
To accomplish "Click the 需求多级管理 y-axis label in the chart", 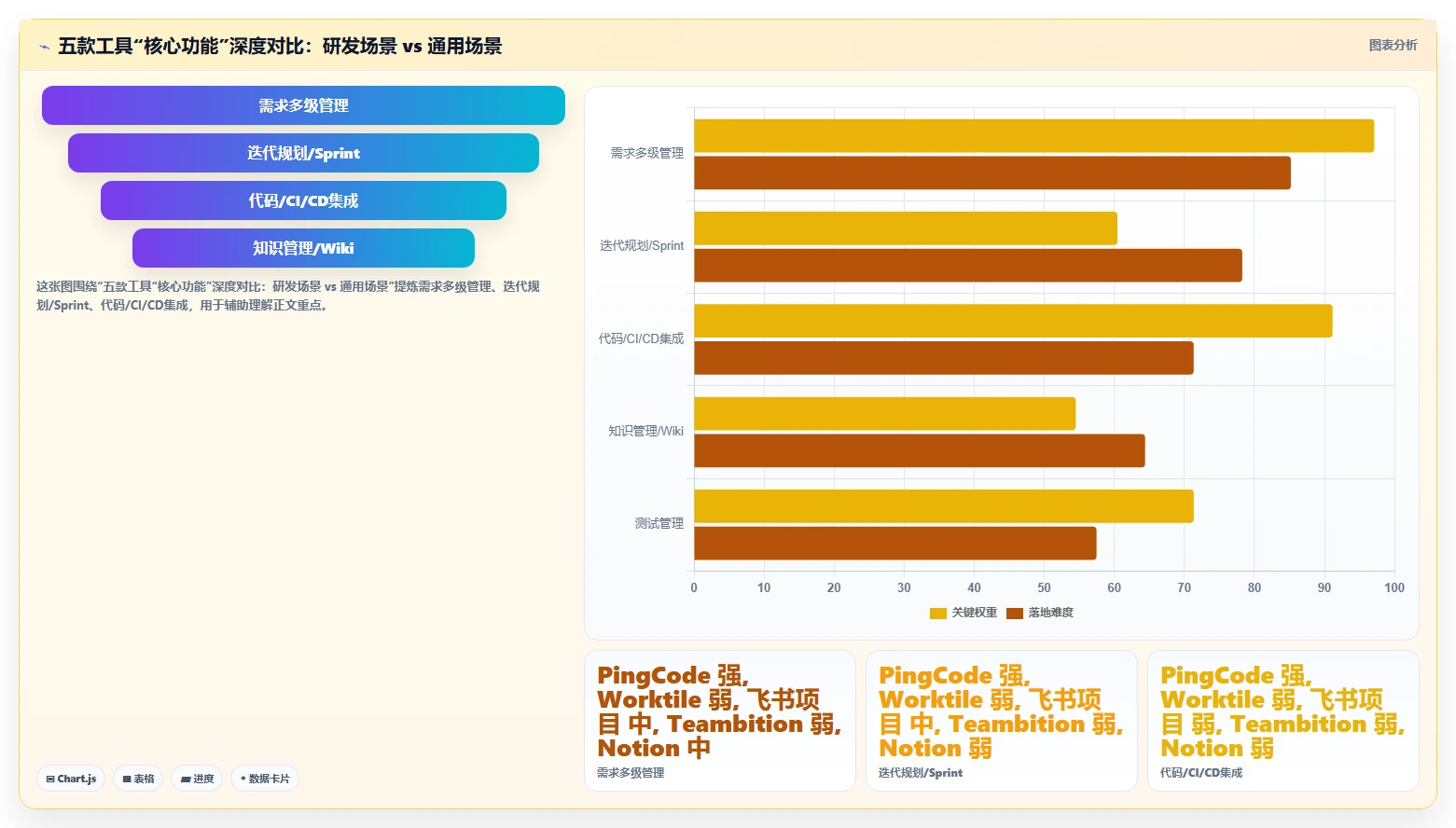I will [647, 154].
